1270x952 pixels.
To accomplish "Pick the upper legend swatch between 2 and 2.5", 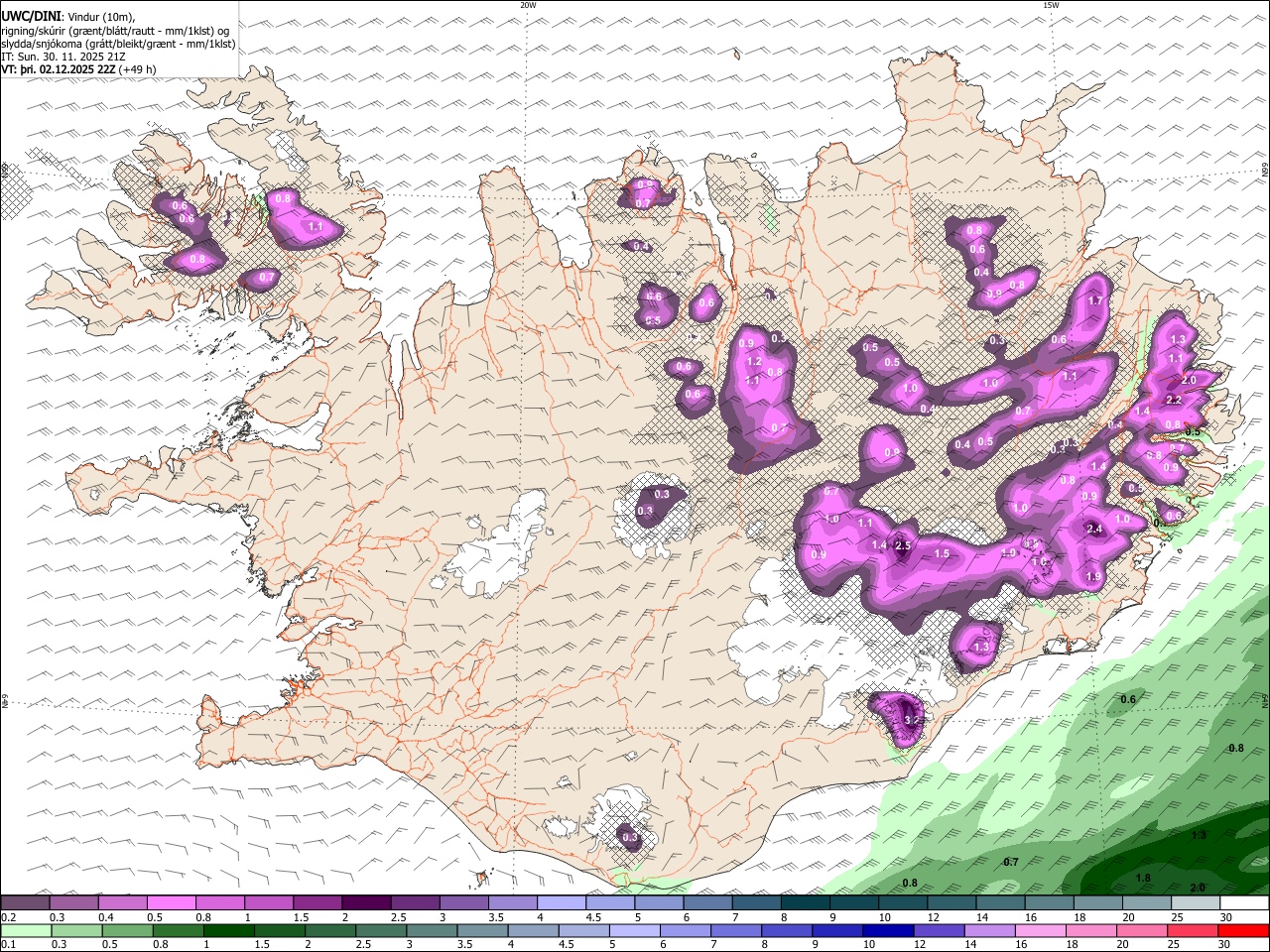I will 365,903.
